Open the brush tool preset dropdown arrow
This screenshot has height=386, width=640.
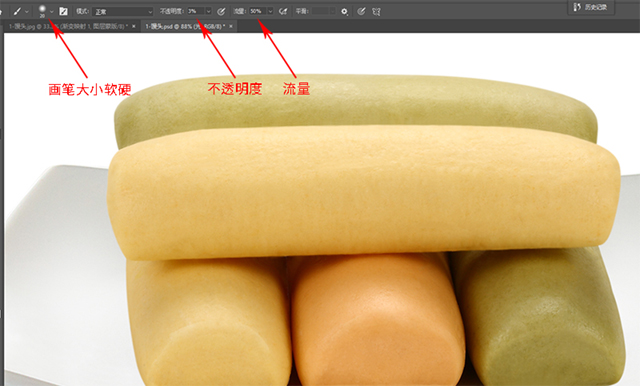[27, 12]
